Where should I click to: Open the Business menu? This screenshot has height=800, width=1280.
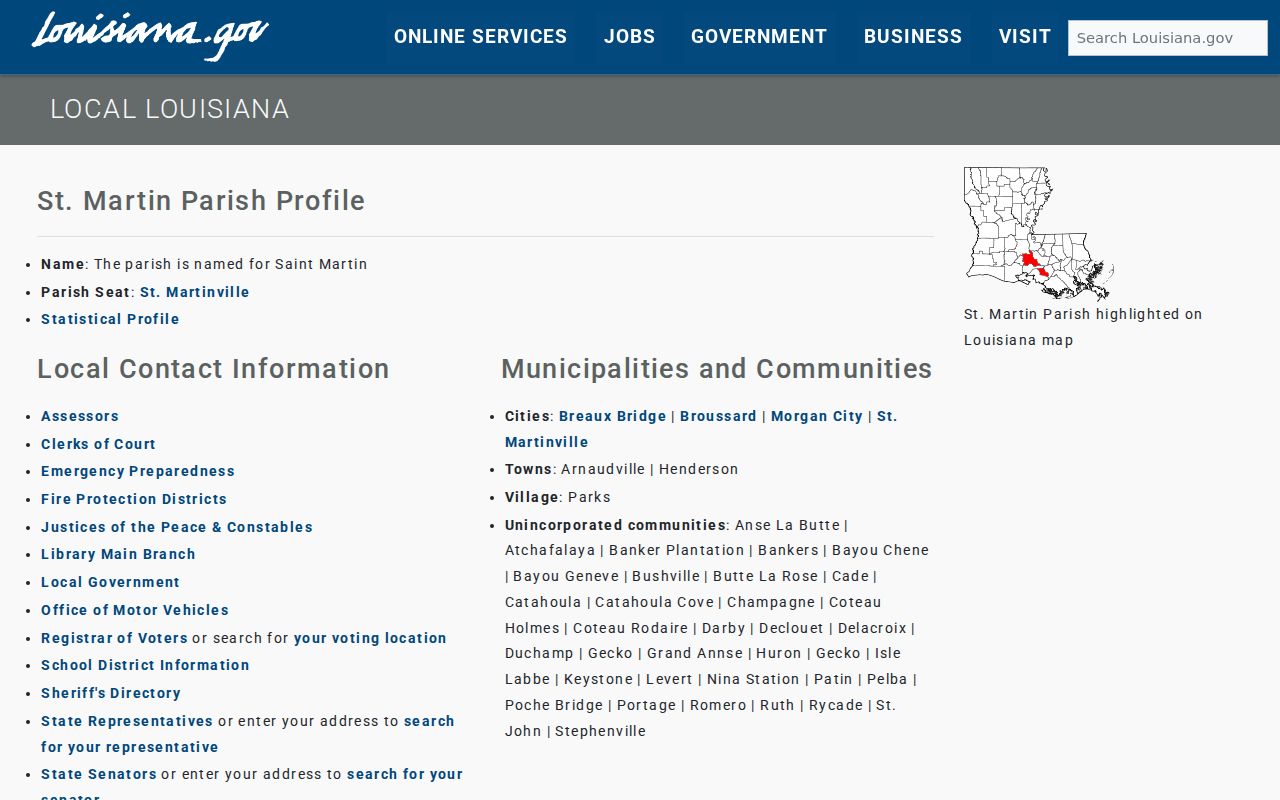tap(913, 37)
